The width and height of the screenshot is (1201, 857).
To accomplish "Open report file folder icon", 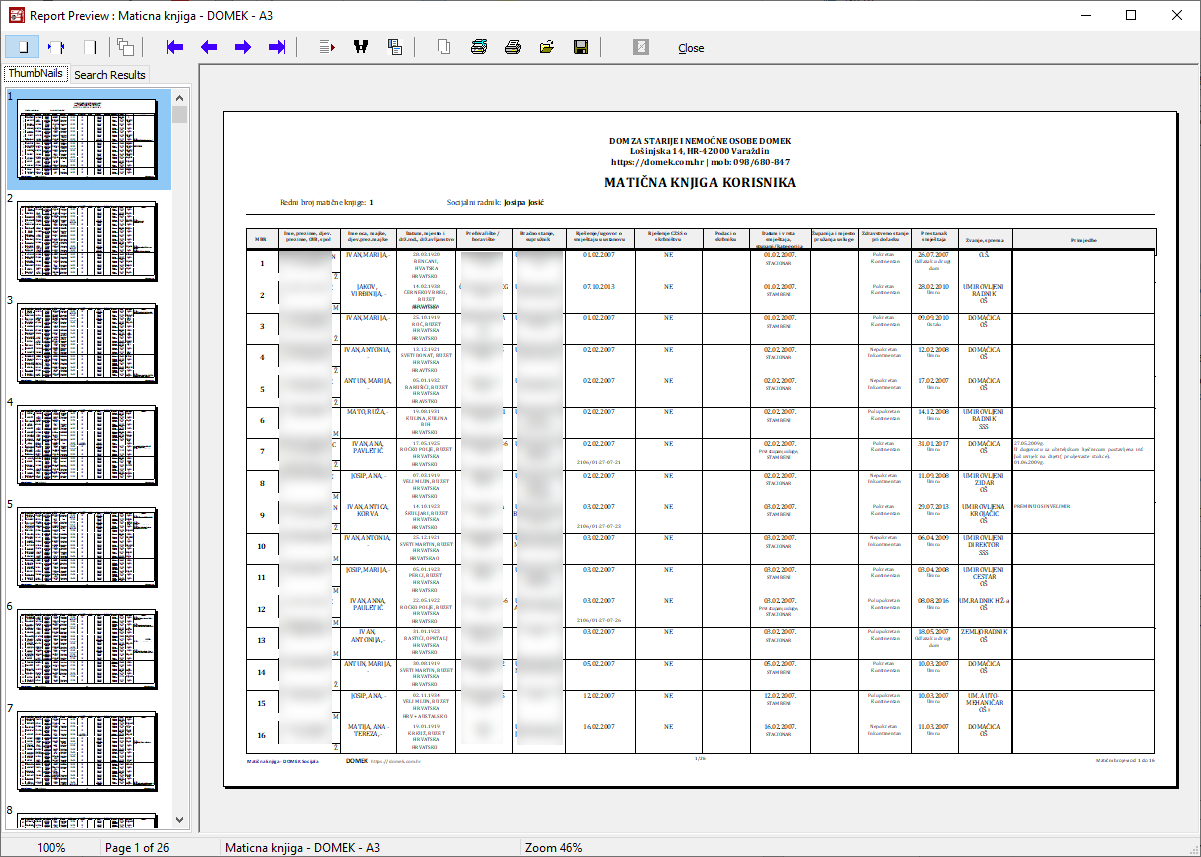I will coord(547,47).
